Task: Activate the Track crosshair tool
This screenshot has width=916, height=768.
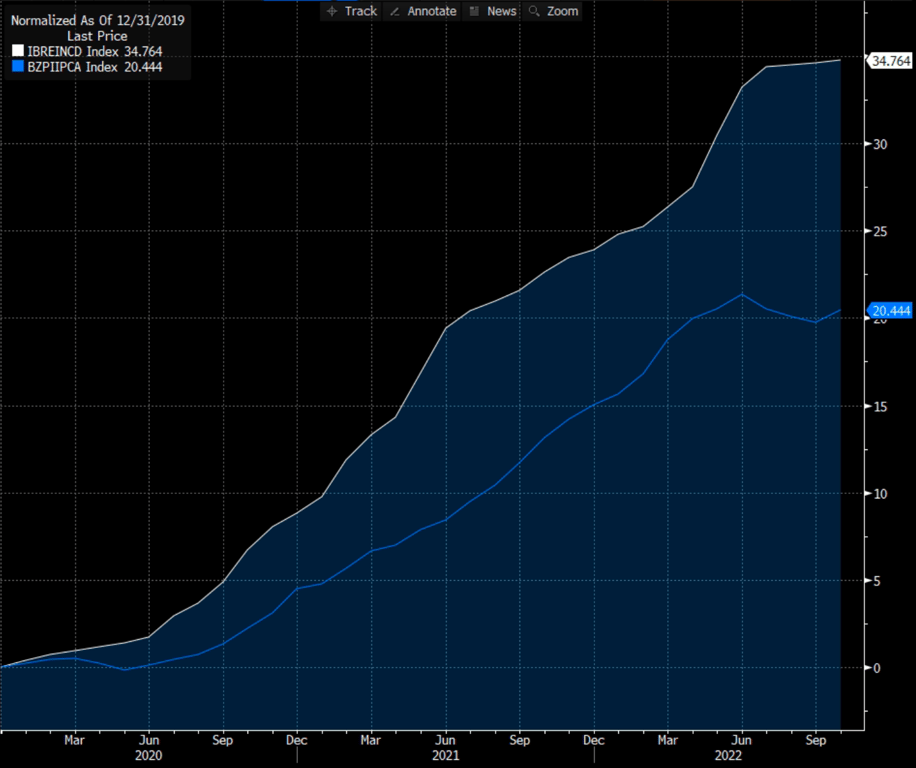Action: pyautogui.click(x=352, y=11)
